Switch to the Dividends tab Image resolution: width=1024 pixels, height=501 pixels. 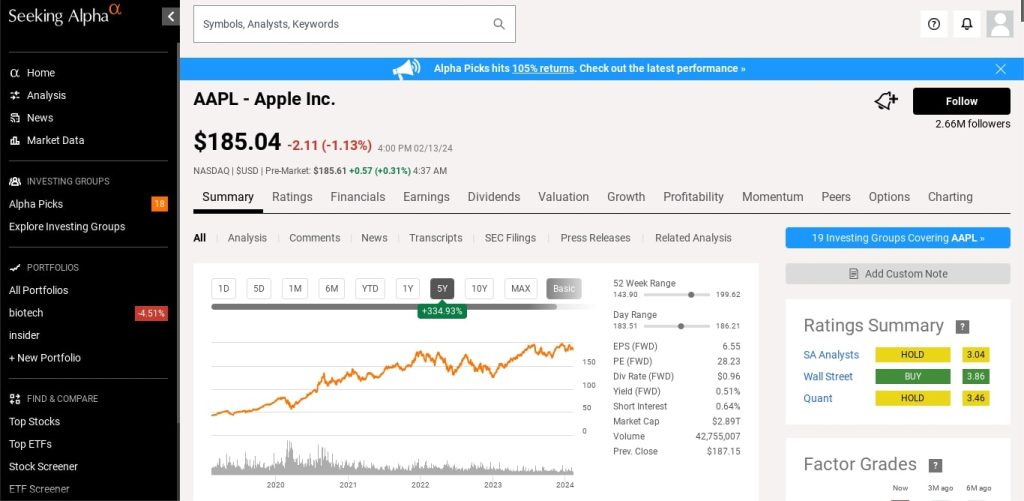pyautogui.click(x=493, y=197)
